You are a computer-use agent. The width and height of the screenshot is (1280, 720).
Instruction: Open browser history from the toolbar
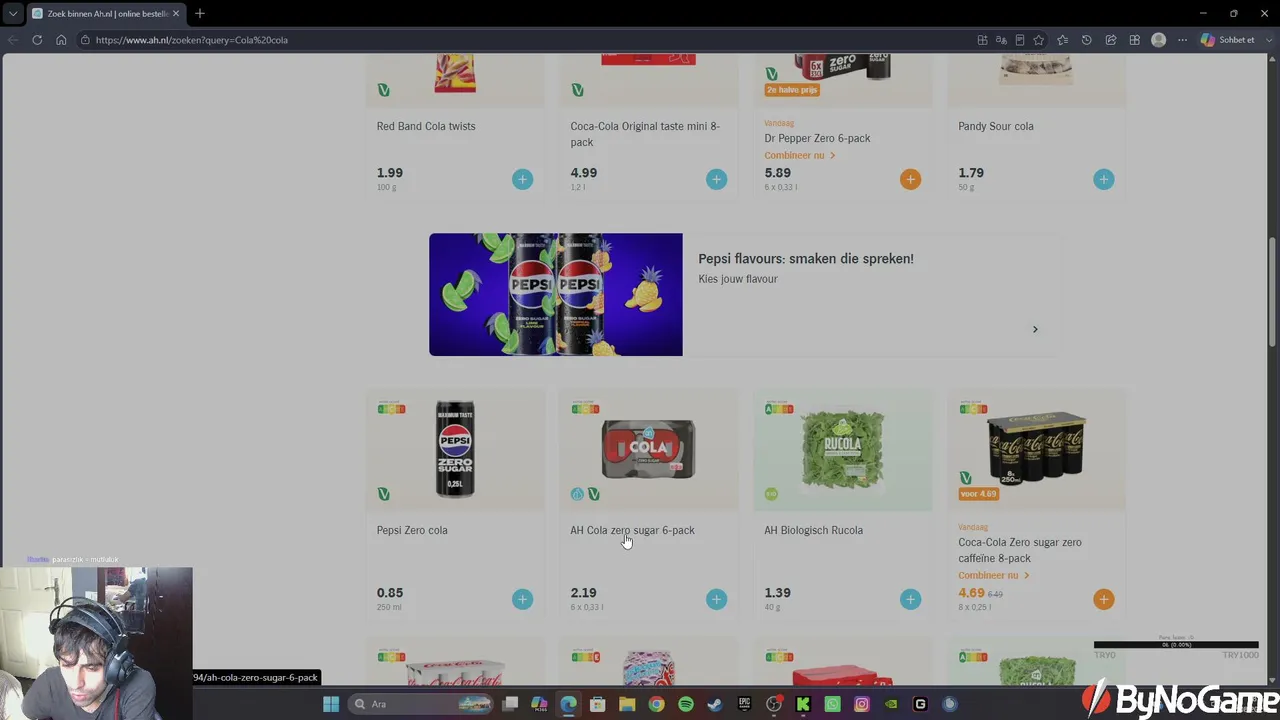[1087, 40]
